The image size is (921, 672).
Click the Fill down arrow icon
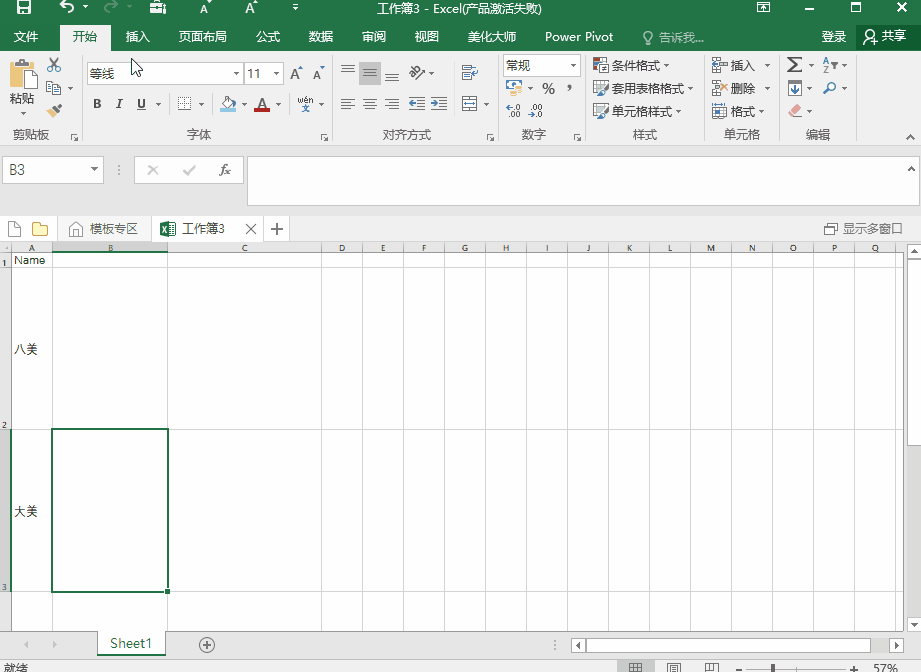point(795,88)
